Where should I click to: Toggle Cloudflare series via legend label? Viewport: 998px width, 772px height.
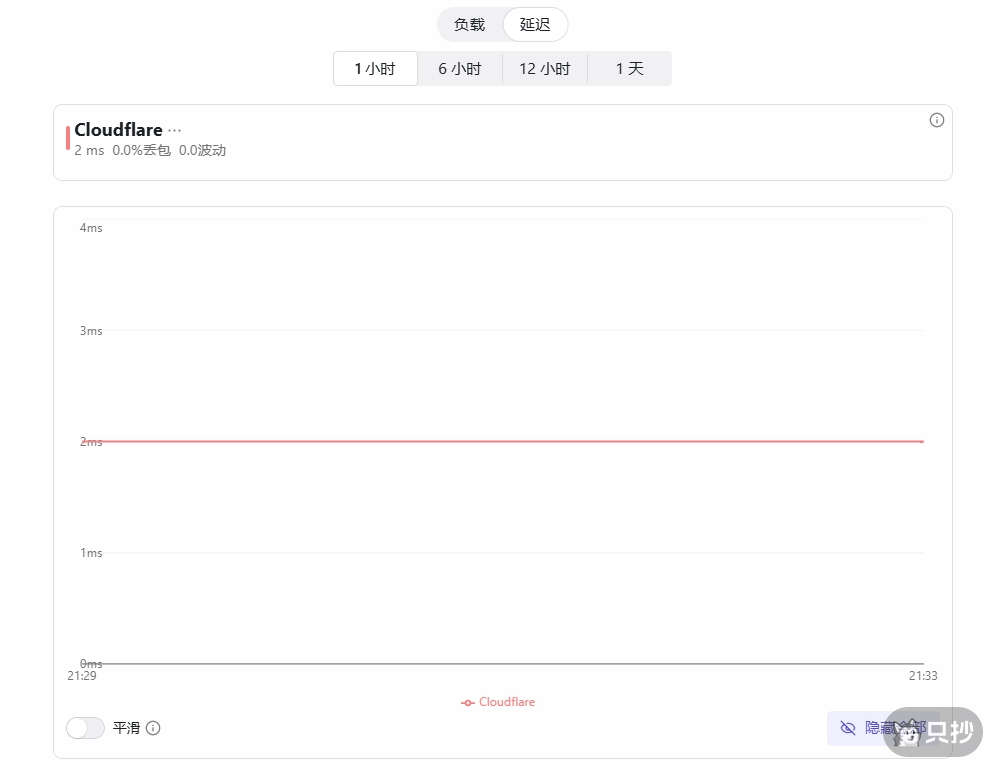507,702
